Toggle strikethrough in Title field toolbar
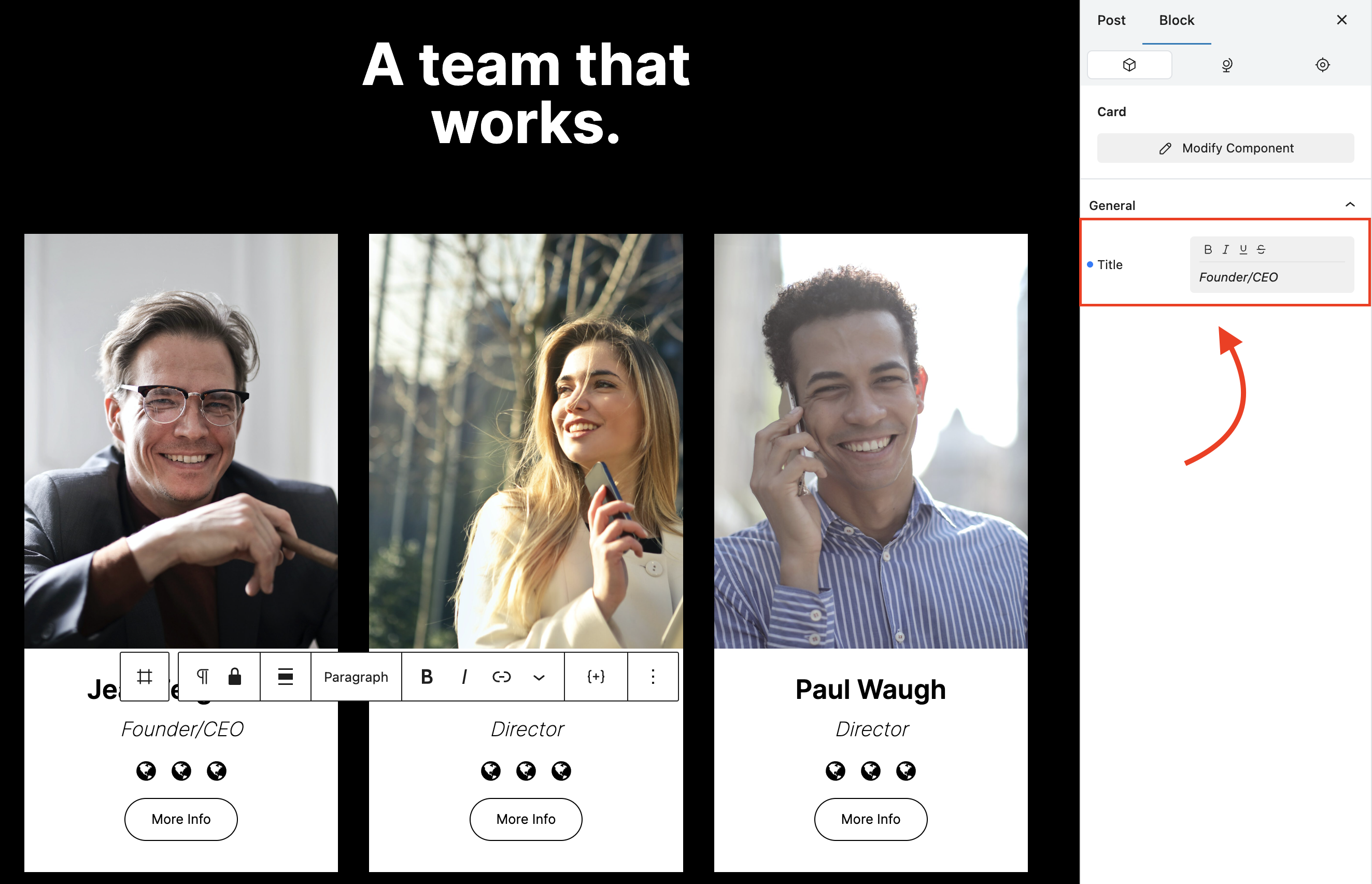The width and height of the screenshot is (1372, 884). pos(1261,249)
